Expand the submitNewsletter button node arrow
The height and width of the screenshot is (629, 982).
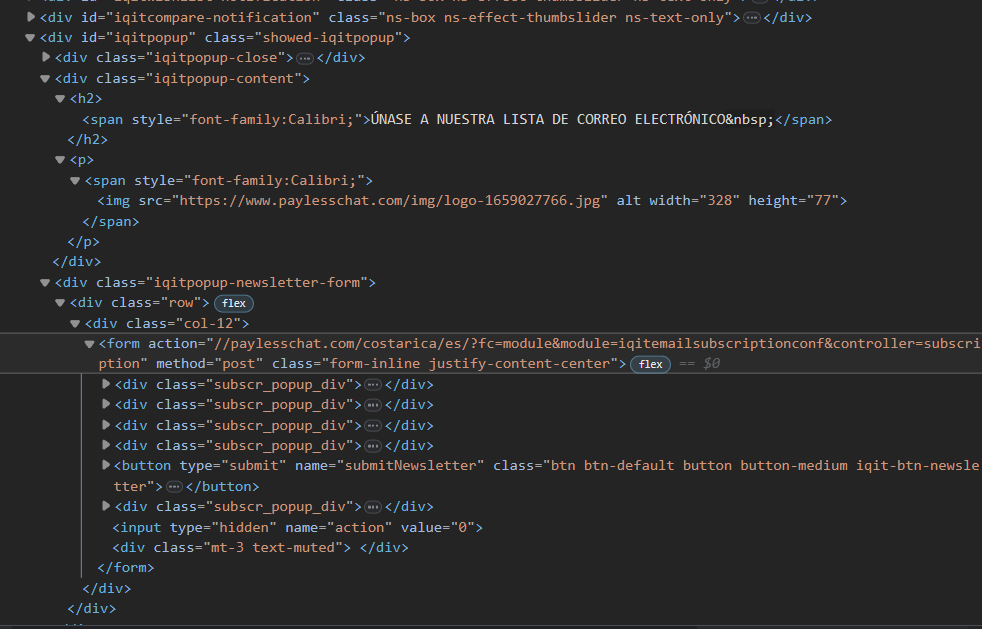106,465
